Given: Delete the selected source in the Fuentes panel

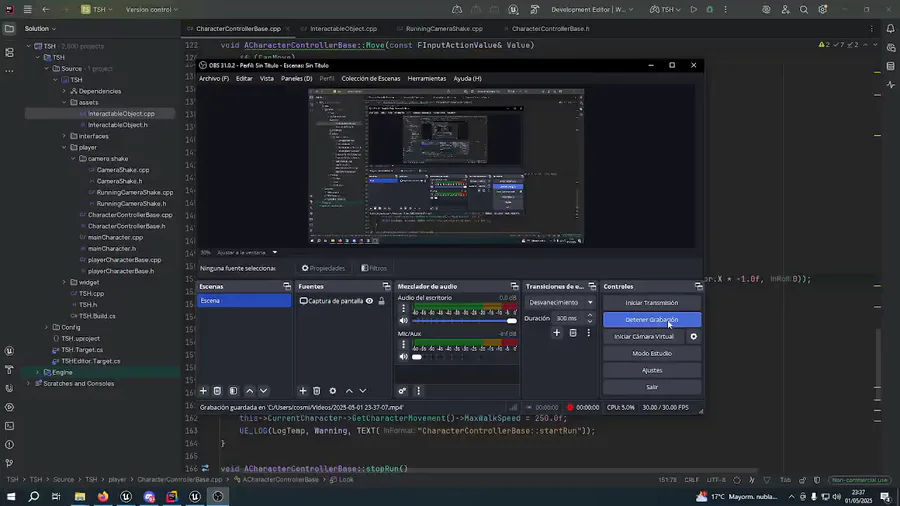Looking at the screenshot, I should pyautogui.click(x=317, y=391).
